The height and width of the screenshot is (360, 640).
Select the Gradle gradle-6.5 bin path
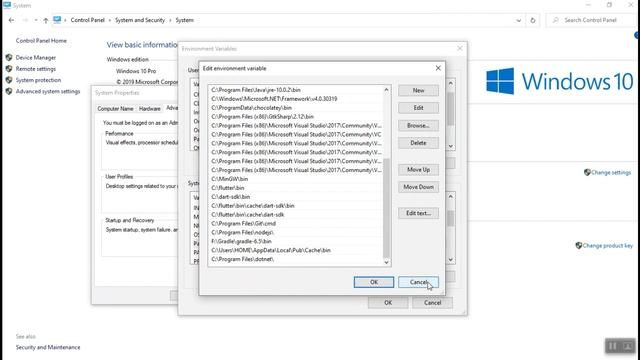click(296, 242)
